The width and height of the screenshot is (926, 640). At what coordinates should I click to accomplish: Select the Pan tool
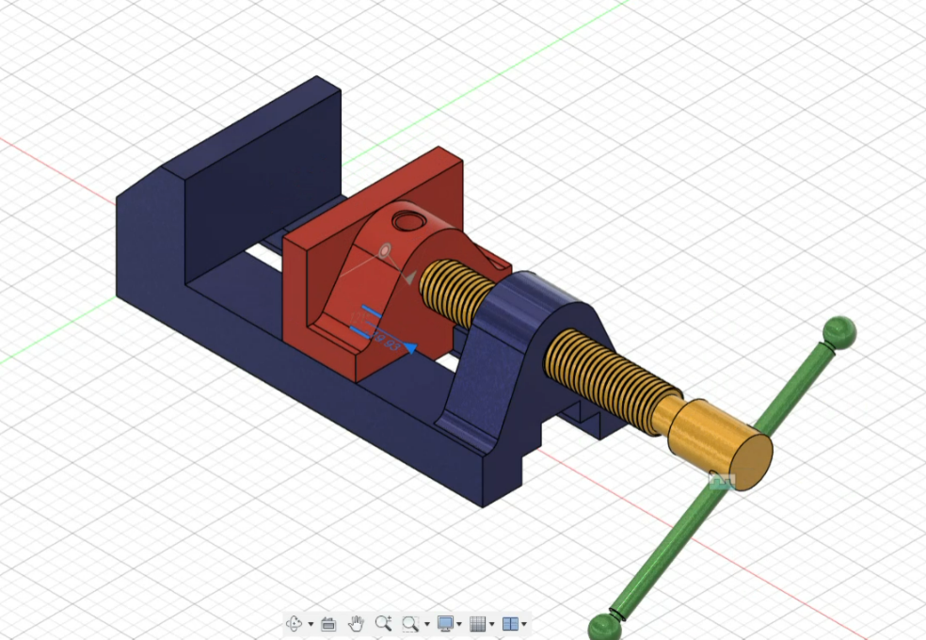[357, 622]
